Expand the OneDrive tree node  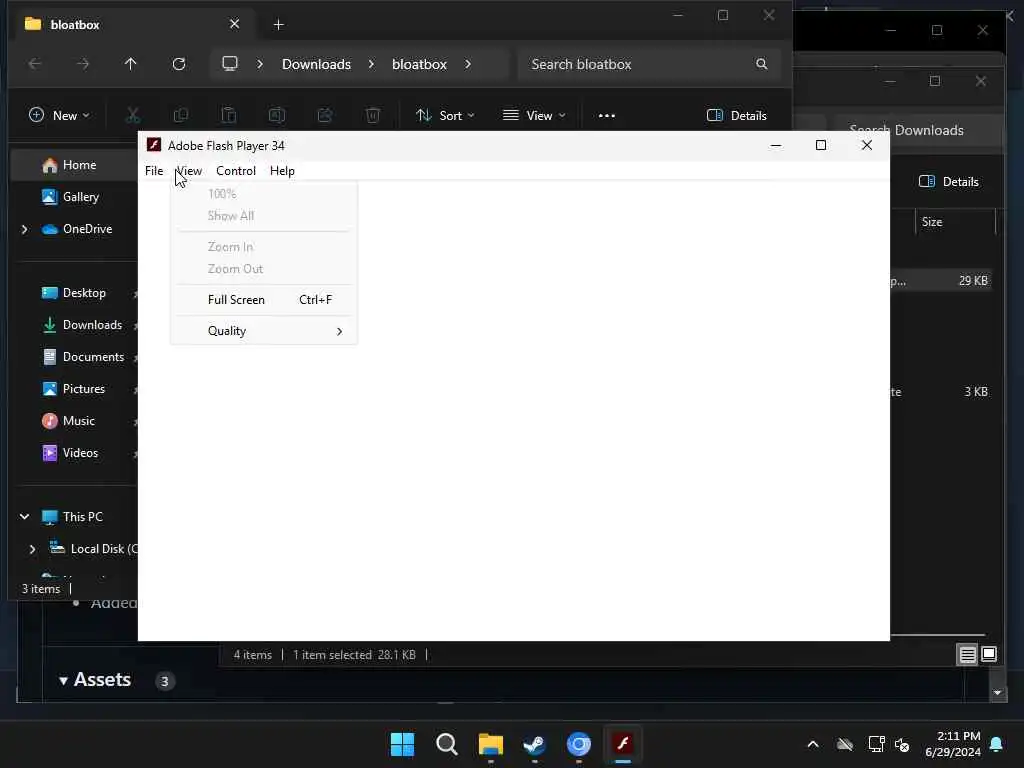click(x=25, y=229)
